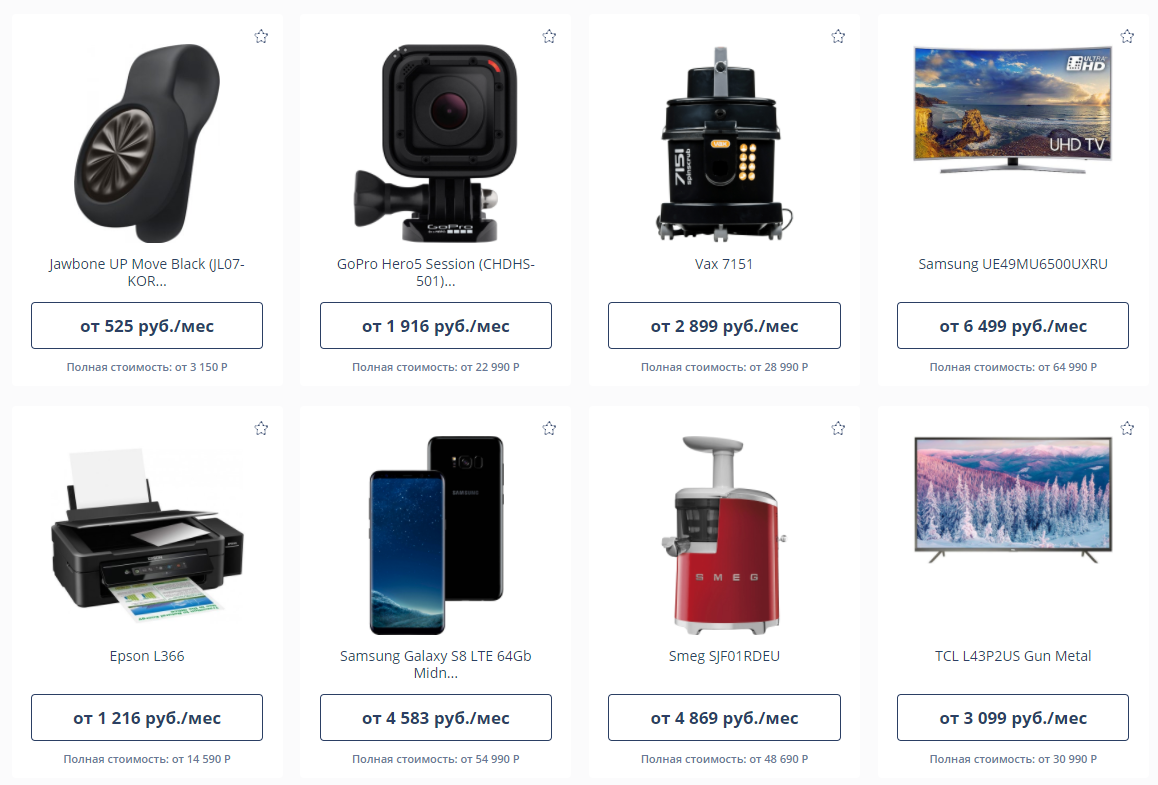Open the 'от 4 583 руб./мес' offer
The height and width of the screenshot is (785, 1158).
[x=436, y=718]
